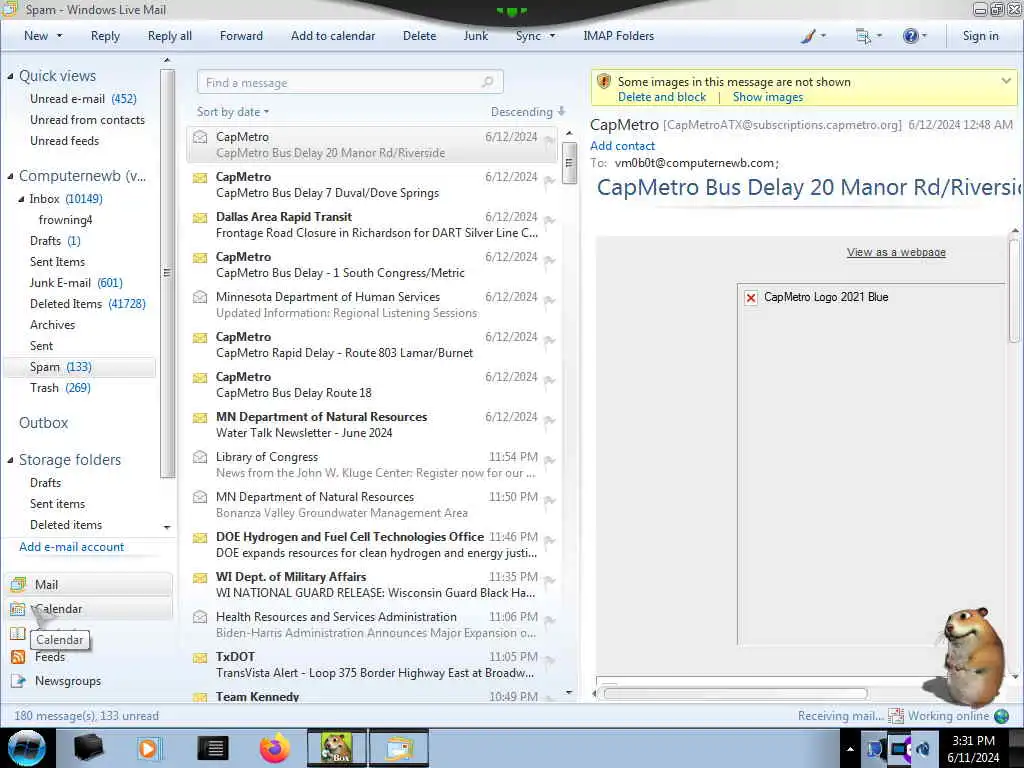Toggle flag on Water Talk Newsletter message

click(550, 421)
